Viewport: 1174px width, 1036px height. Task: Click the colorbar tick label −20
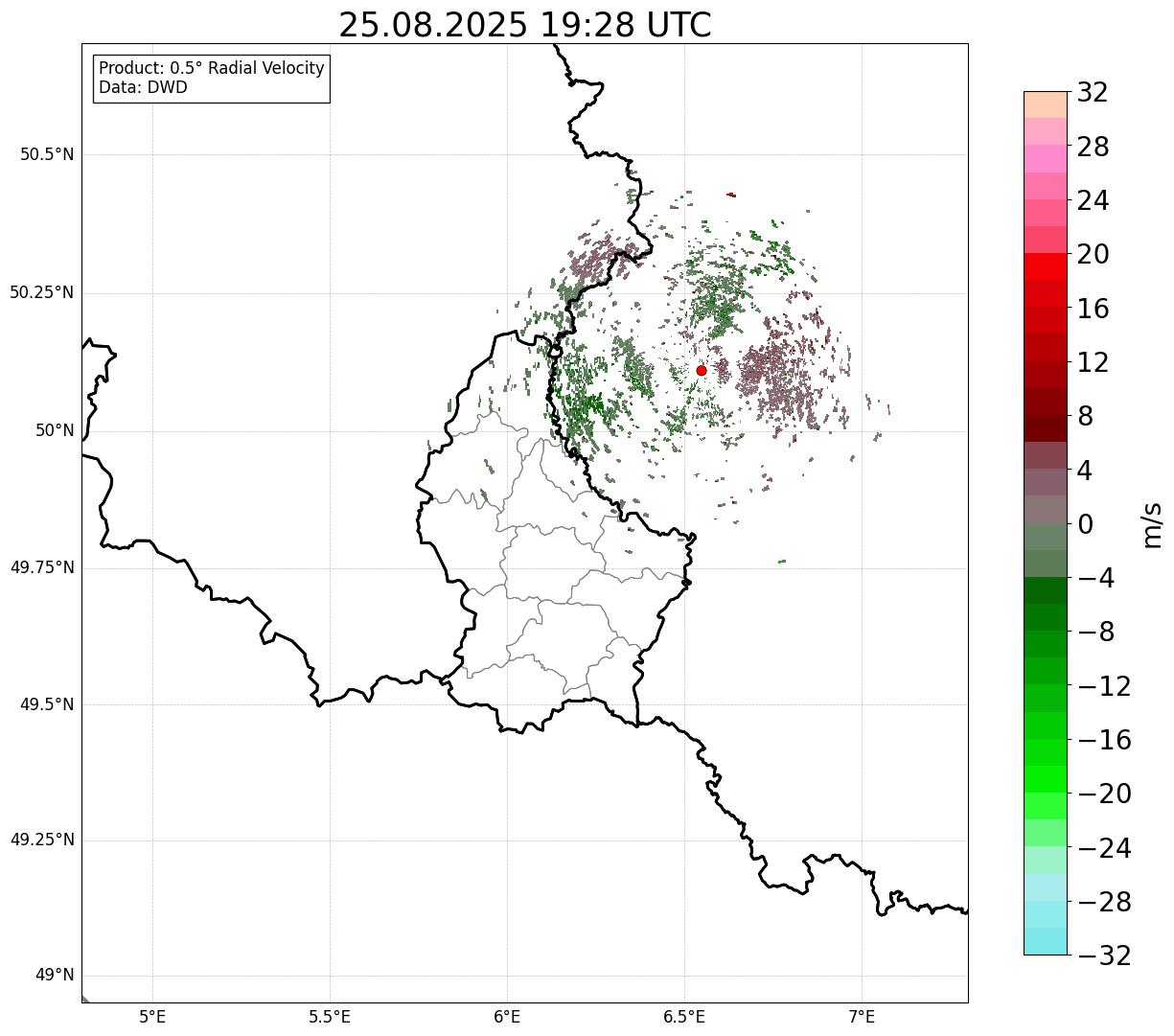point(1104,794)
